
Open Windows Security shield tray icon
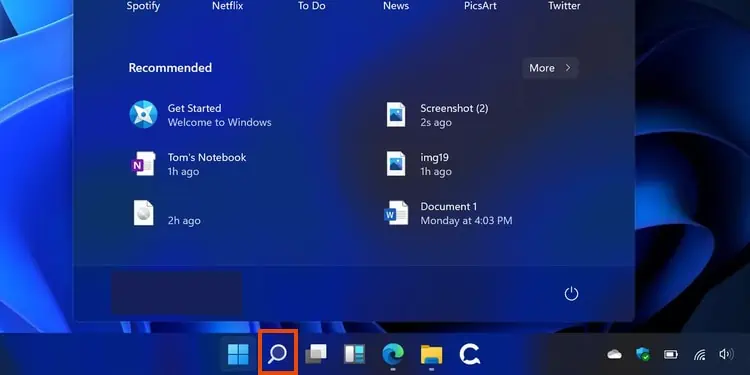pos(643,354)
